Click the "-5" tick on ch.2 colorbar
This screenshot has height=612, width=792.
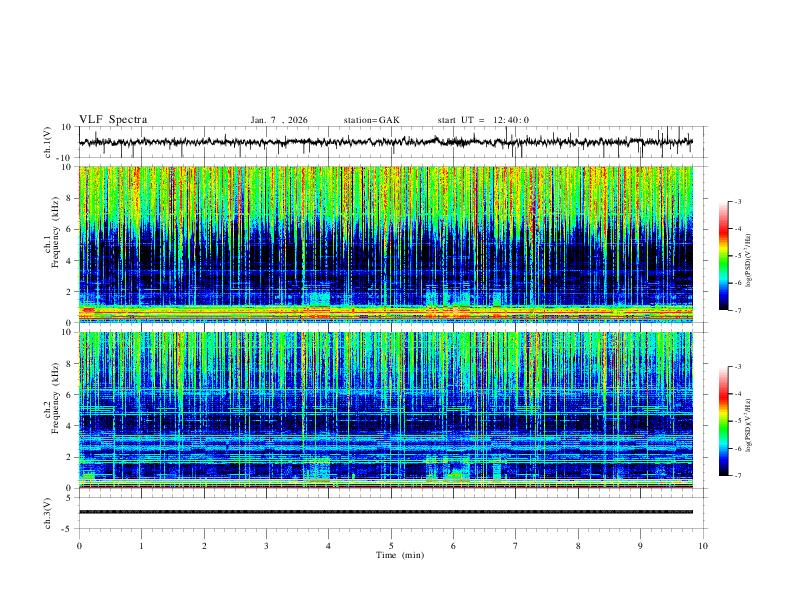pos(737,421)
